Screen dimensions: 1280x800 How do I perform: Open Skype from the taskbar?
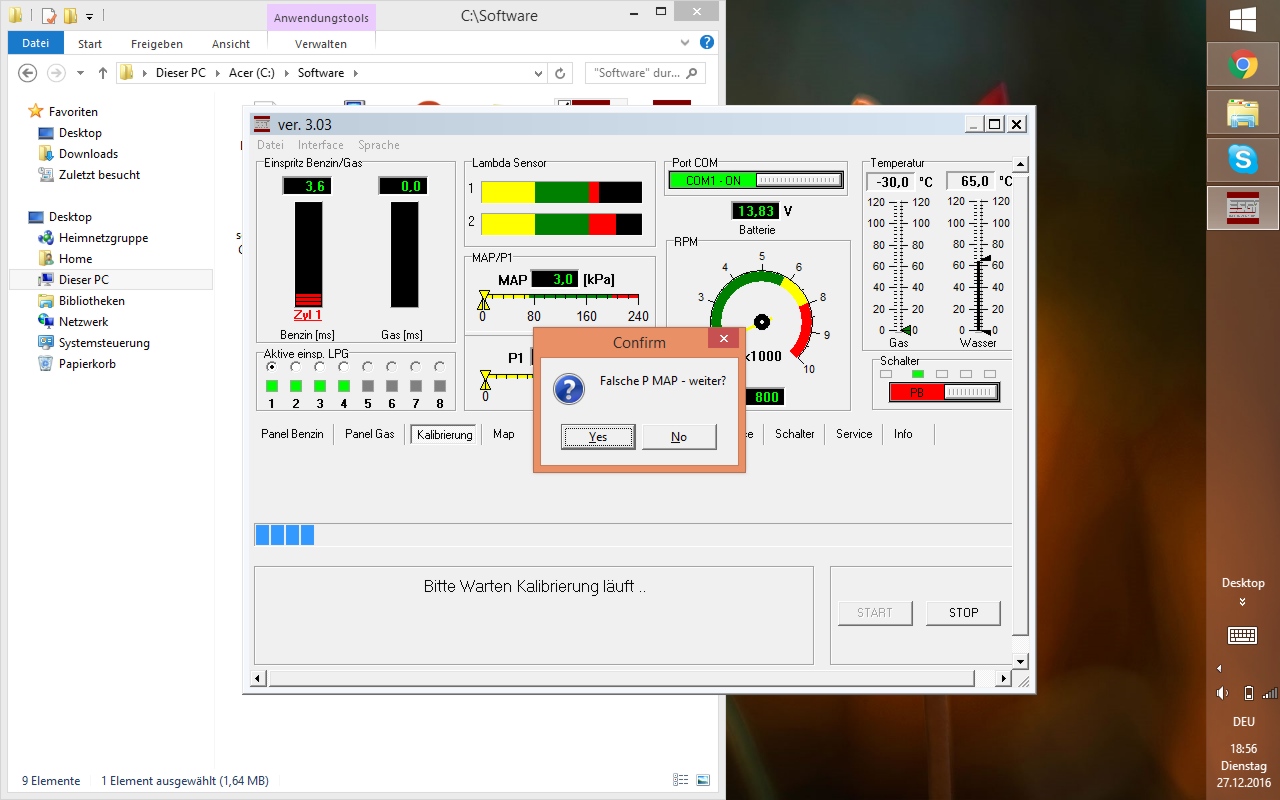(x=1243, y=159)
